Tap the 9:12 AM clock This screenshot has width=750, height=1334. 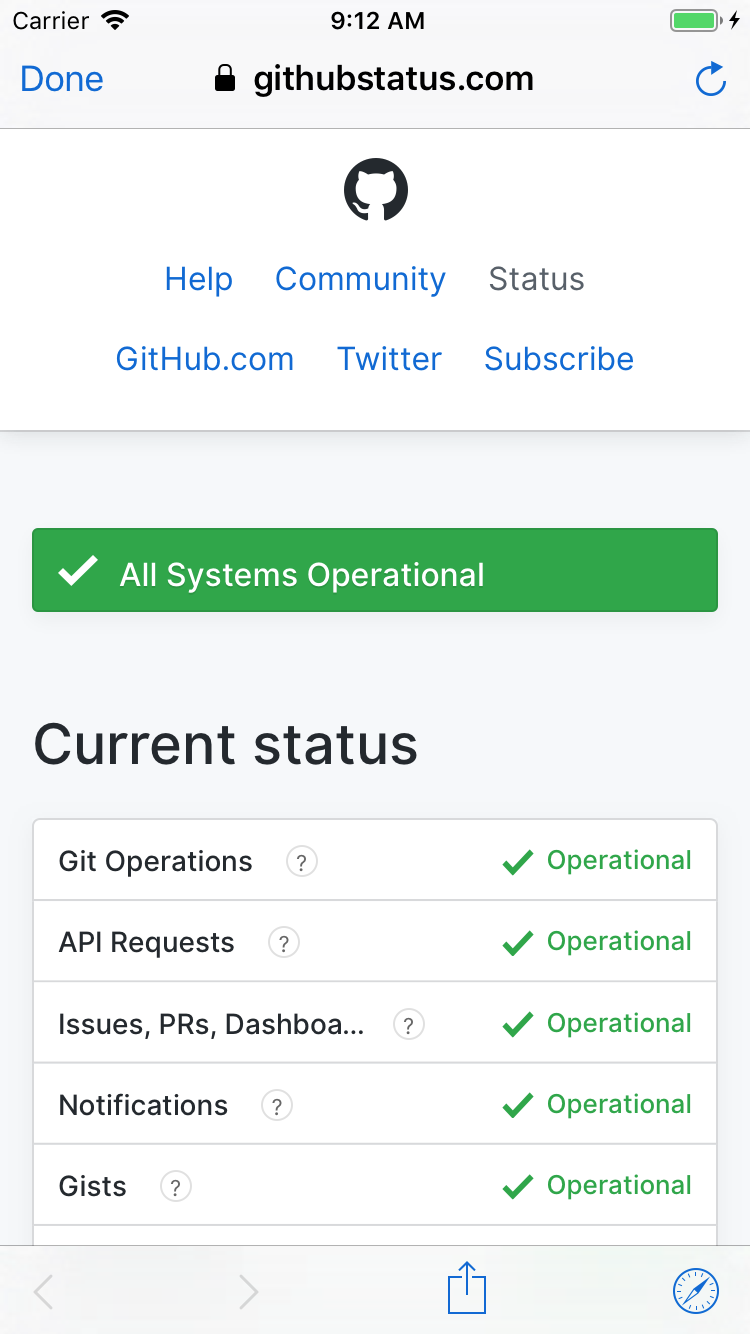377,21
